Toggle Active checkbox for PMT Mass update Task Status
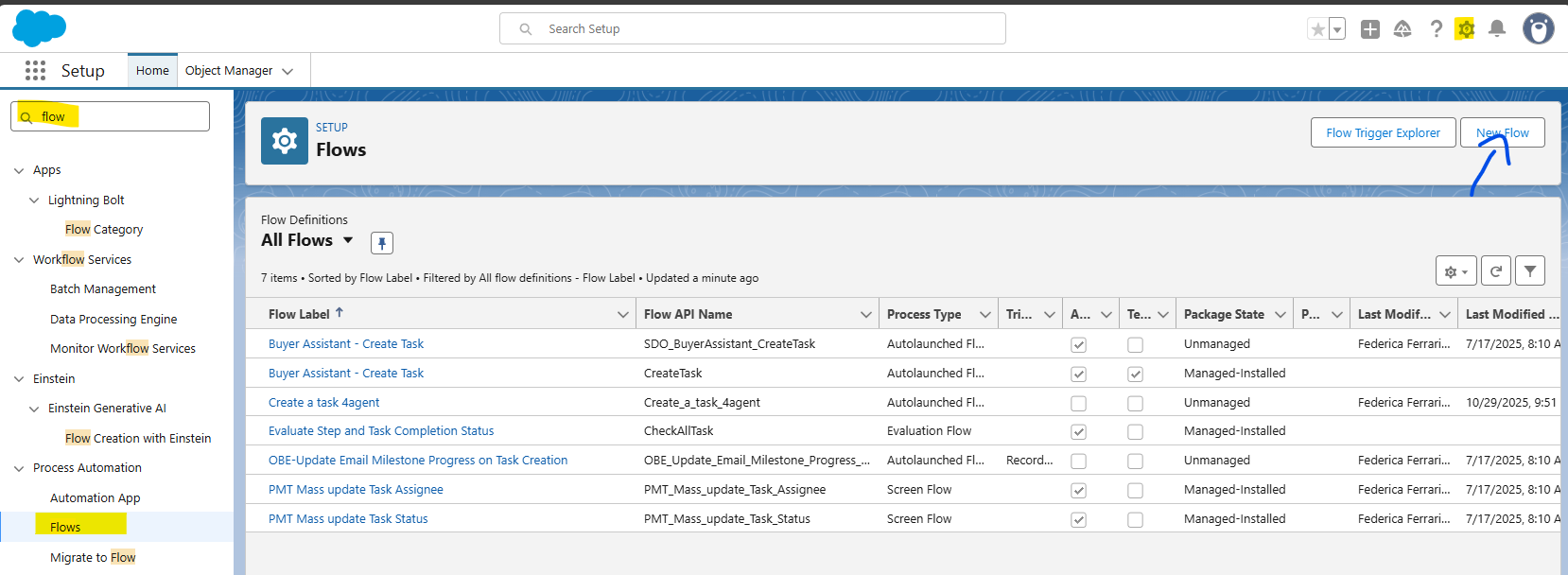This screenshot has width=1568, height=575. (x=1078, y=519)
